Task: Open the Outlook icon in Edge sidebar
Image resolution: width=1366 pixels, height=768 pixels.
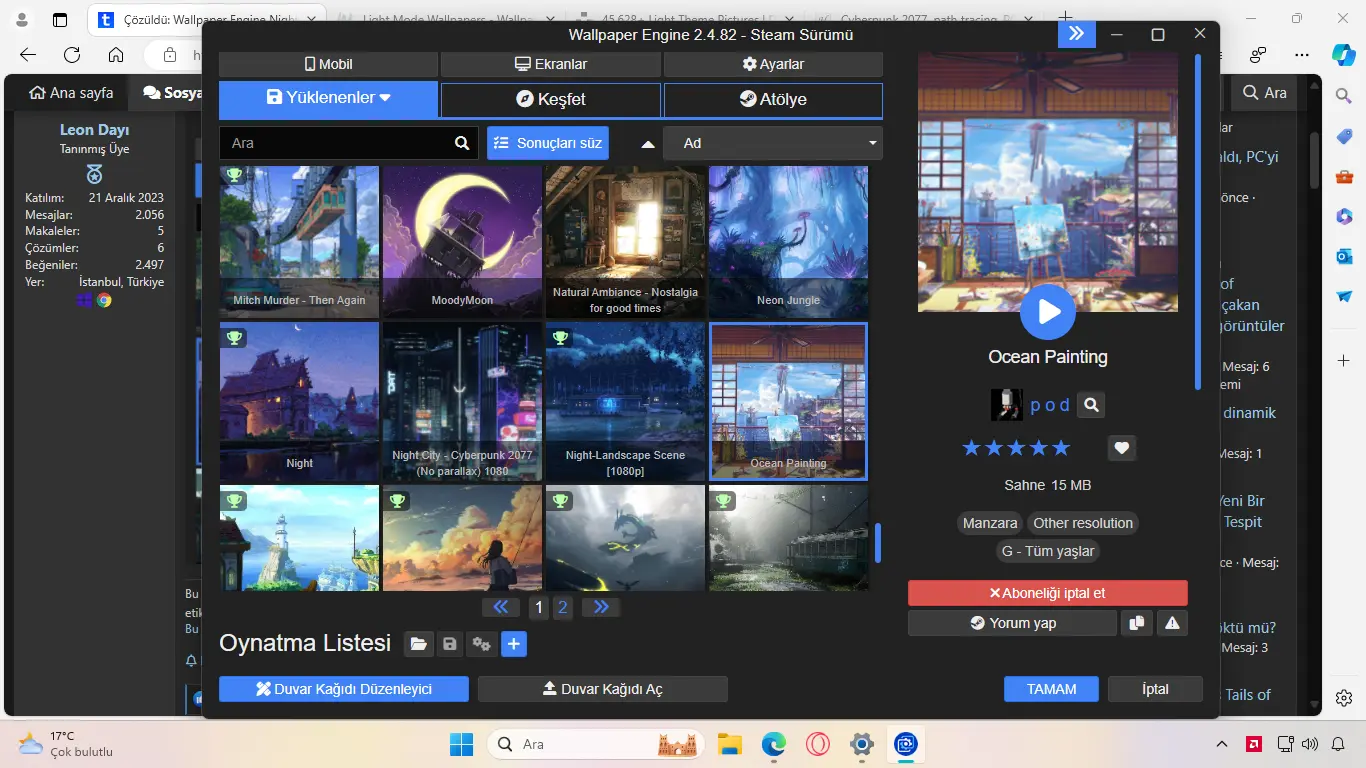Action: coord(1344,256)
